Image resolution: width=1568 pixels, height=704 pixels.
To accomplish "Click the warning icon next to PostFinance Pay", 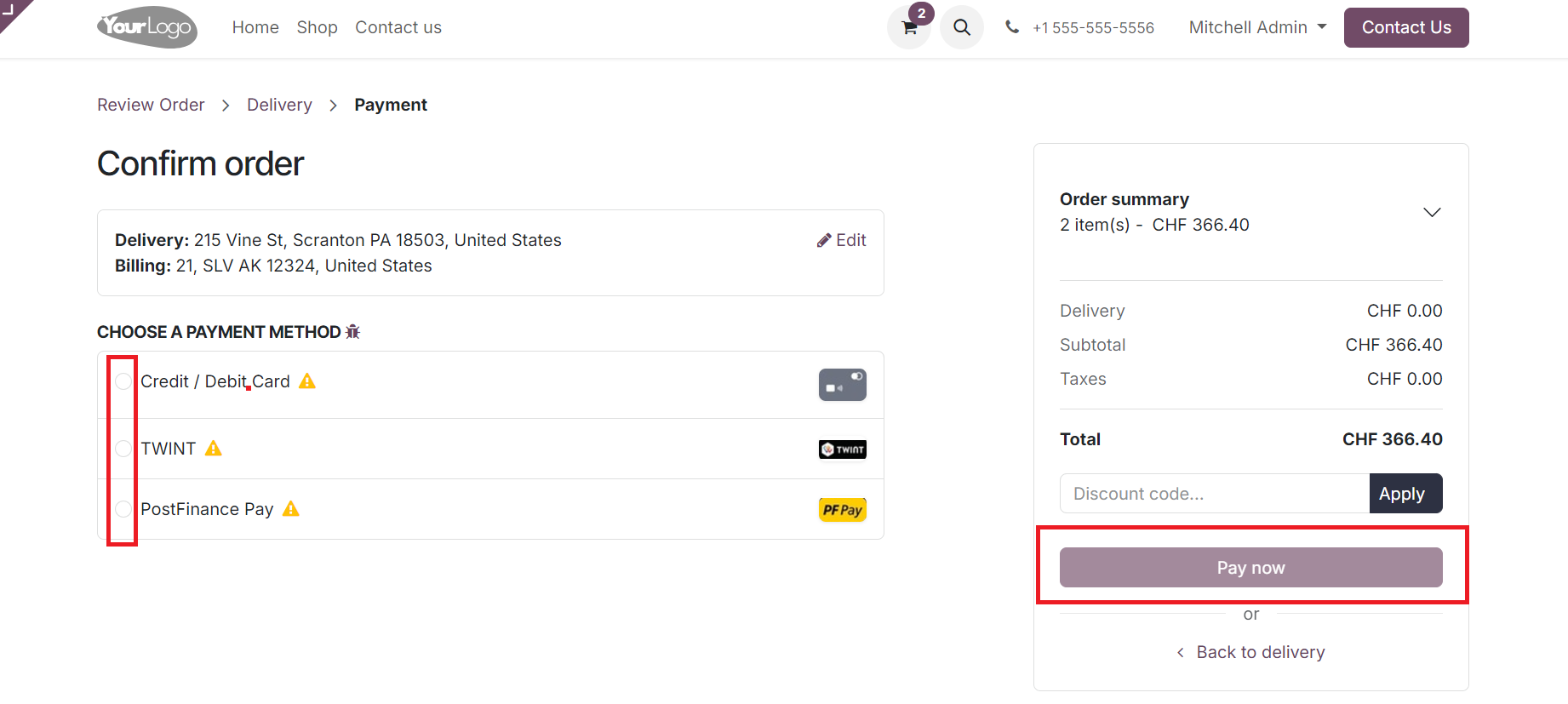I will (x=291, y=509).
